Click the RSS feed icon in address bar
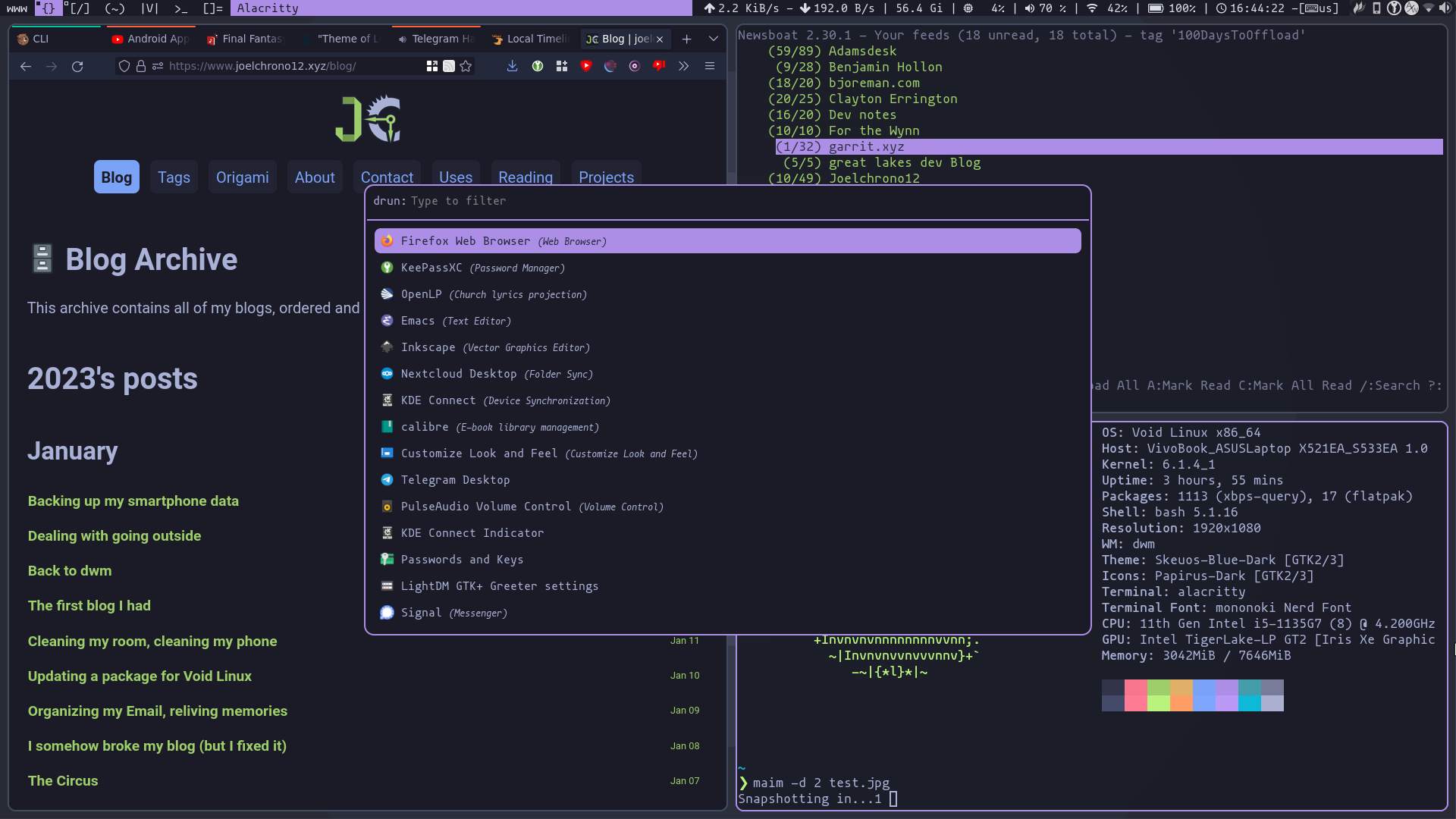 click(x=449, y=67)
